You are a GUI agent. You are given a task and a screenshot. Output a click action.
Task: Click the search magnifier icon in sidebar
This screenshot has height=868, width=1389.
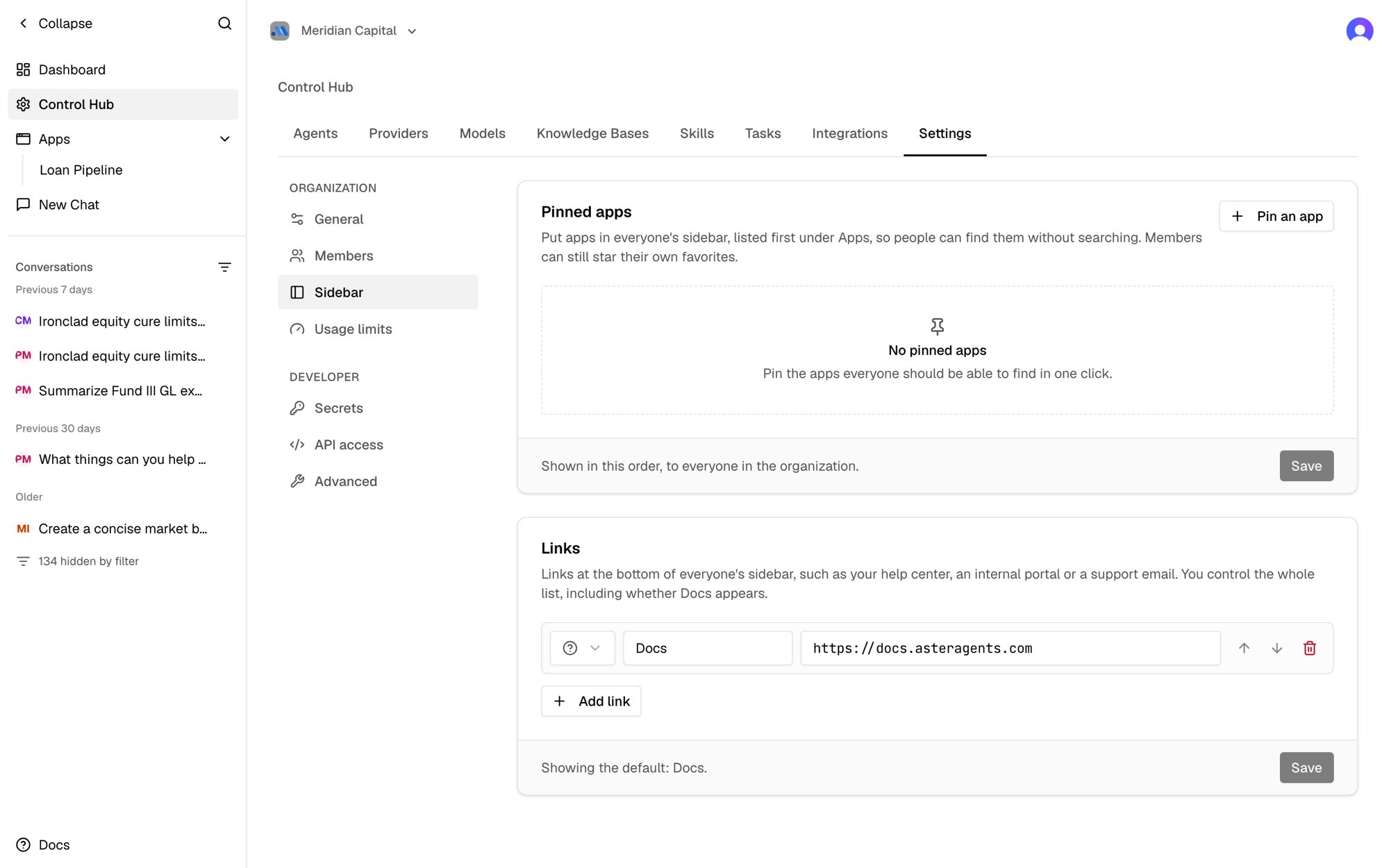coord(224,23)
